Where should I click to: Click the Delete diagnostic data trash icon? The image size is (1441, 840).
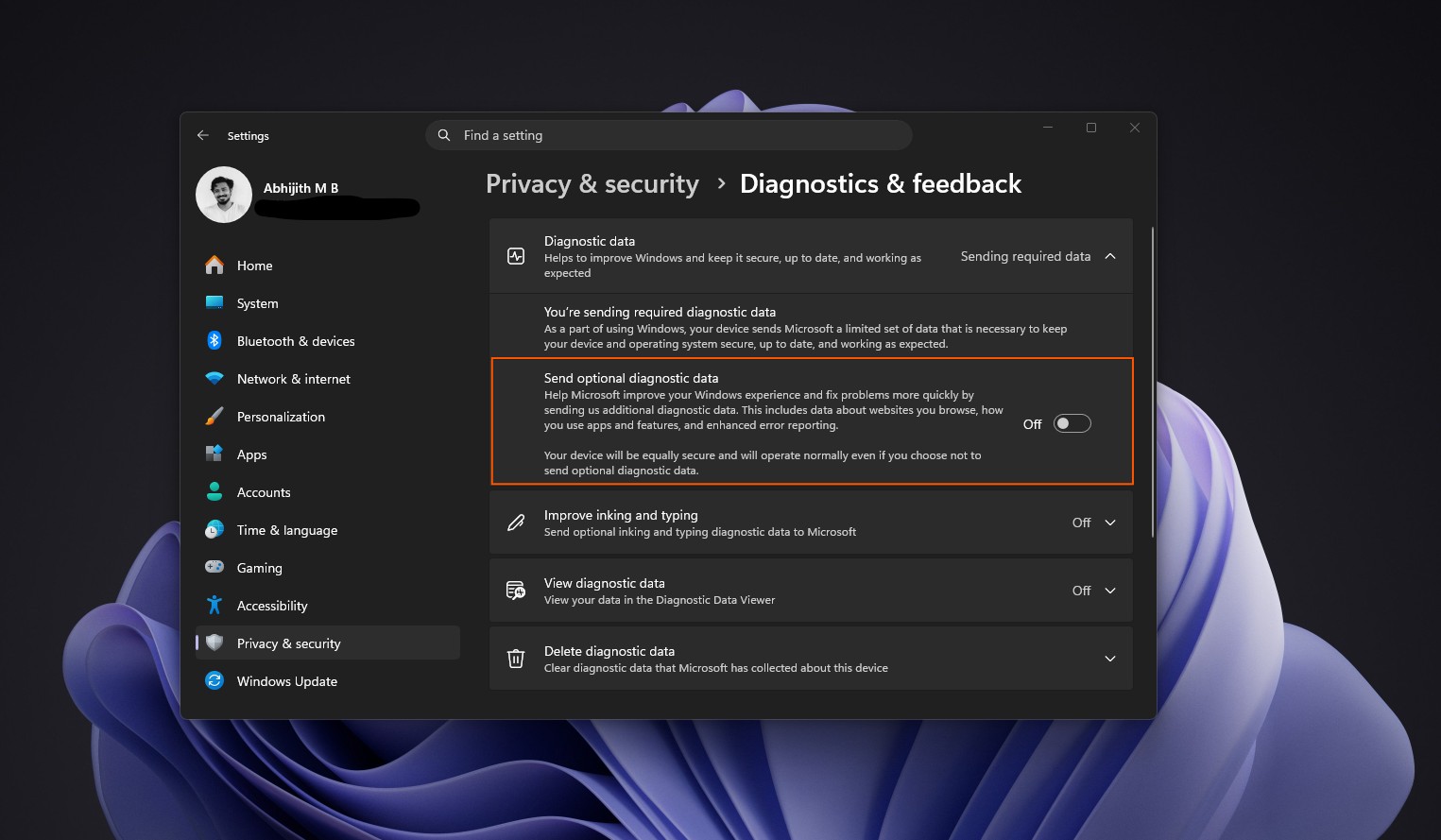(x=516, y=659)
